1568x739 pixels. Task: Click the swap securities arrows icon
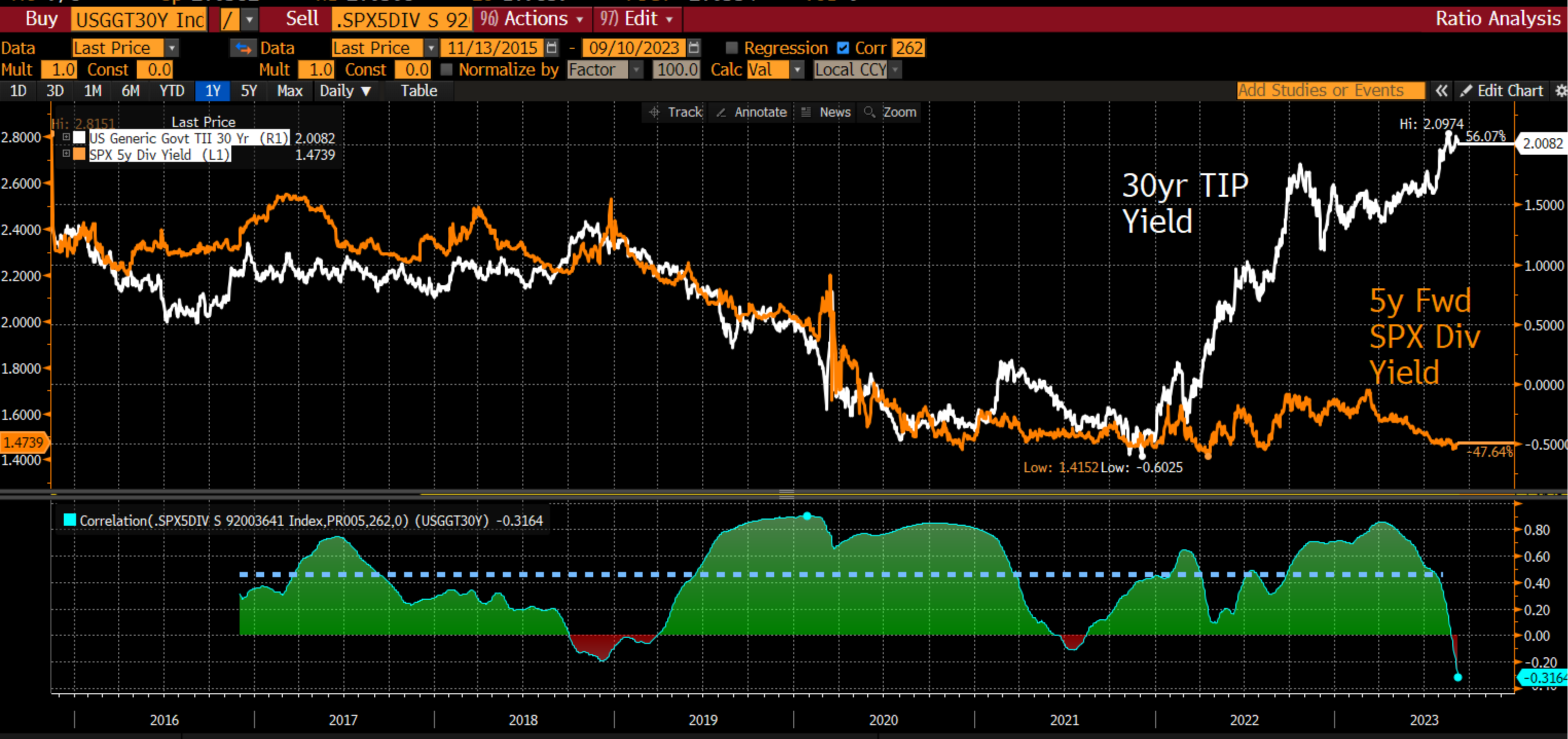click(244, 48)
